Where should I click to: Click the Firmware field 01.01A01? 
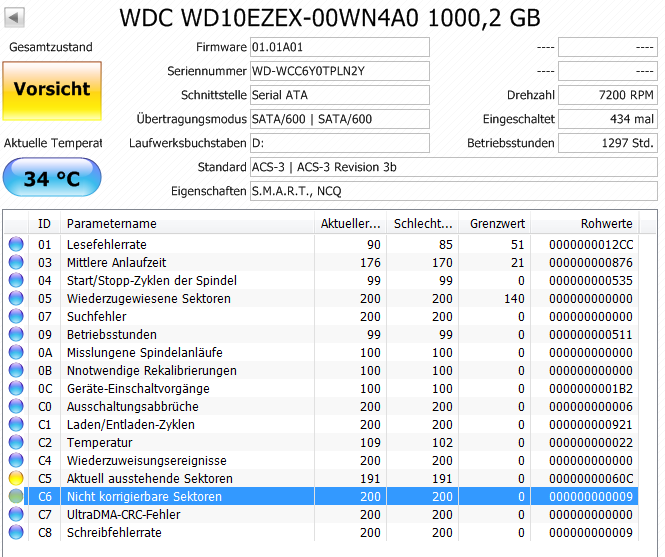pos(340,47)
